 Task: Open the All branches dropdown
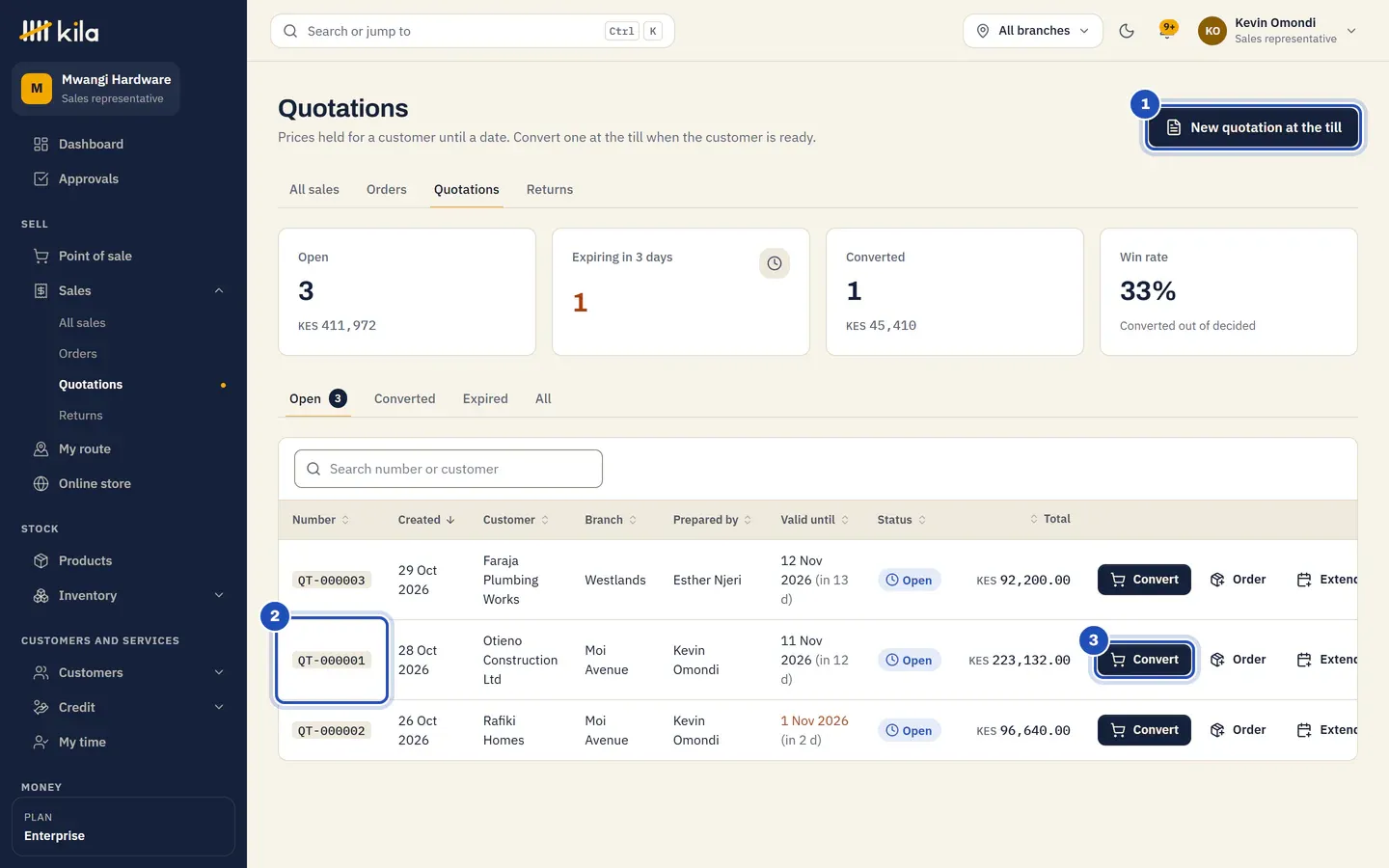tap(1033, 31)
